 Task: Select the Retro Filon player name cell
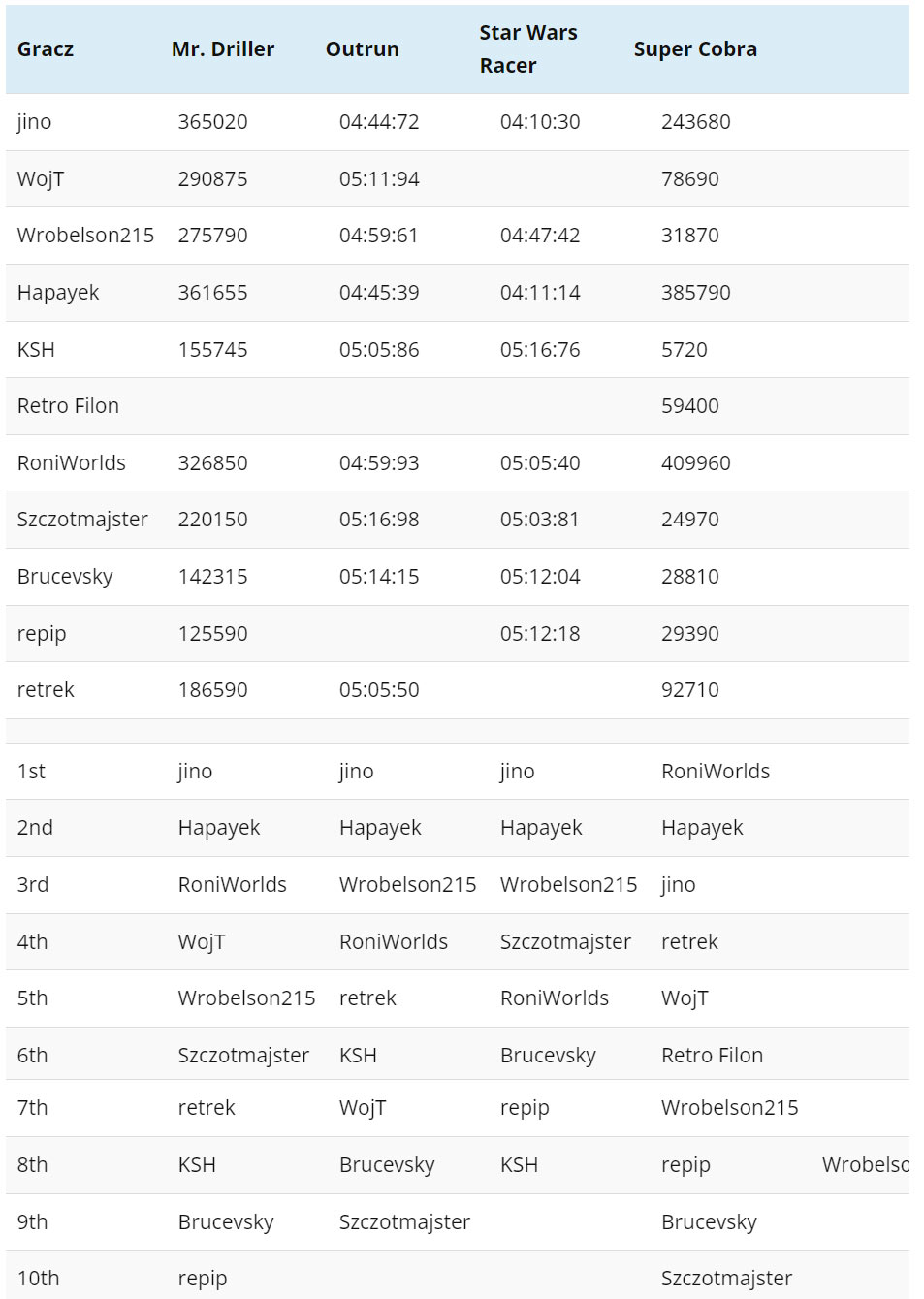pos(68,406)
